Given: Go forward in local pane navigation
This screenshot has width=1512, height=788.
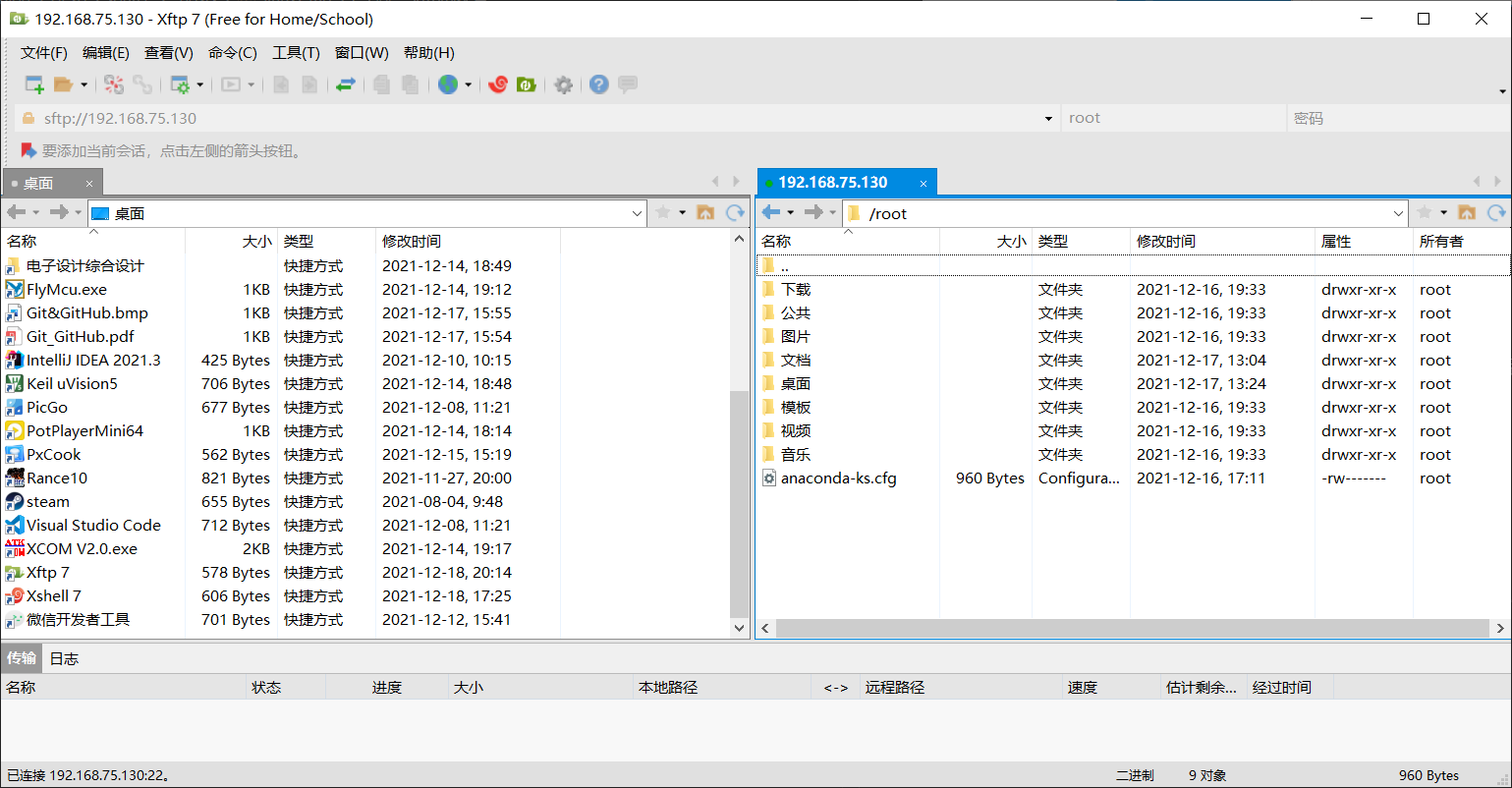Looking at the screenshot, I should click(59, 212).
